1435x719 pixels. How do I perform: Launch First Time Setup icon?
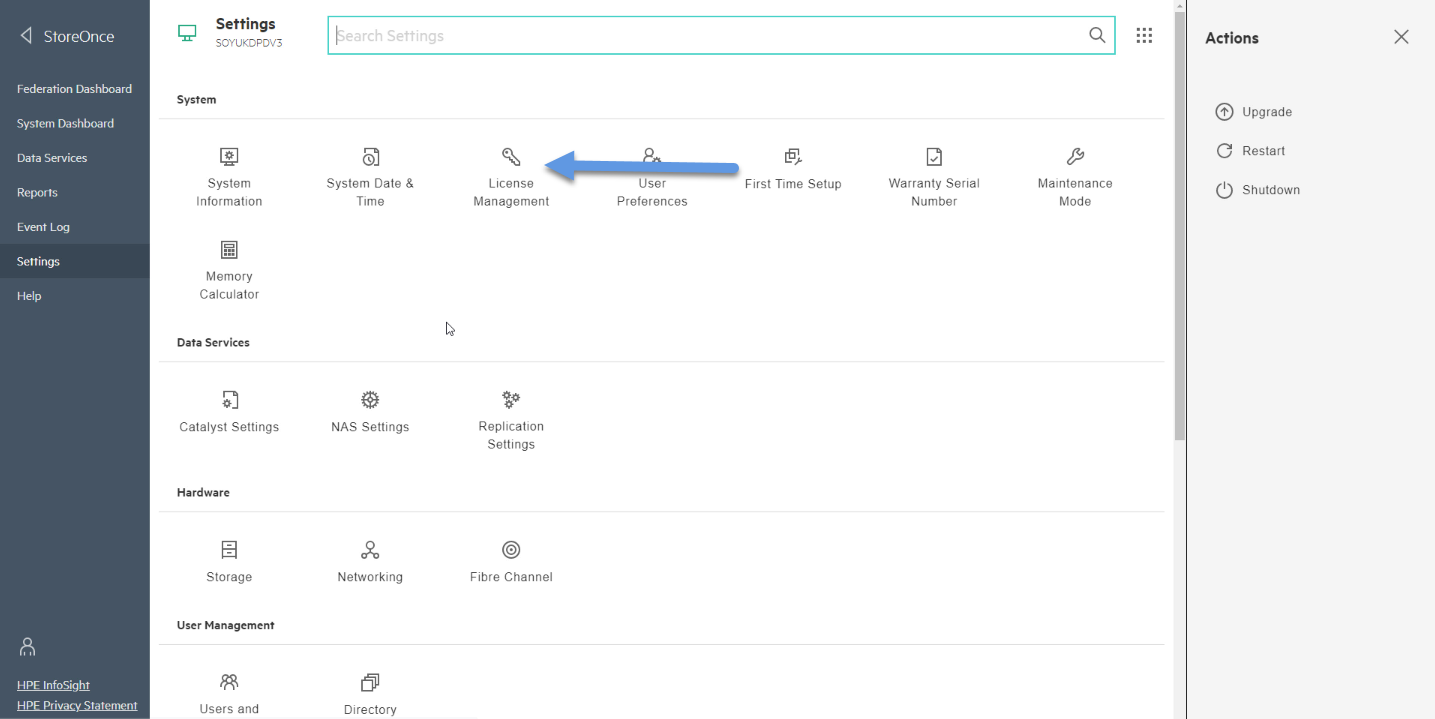click(793, 157)
